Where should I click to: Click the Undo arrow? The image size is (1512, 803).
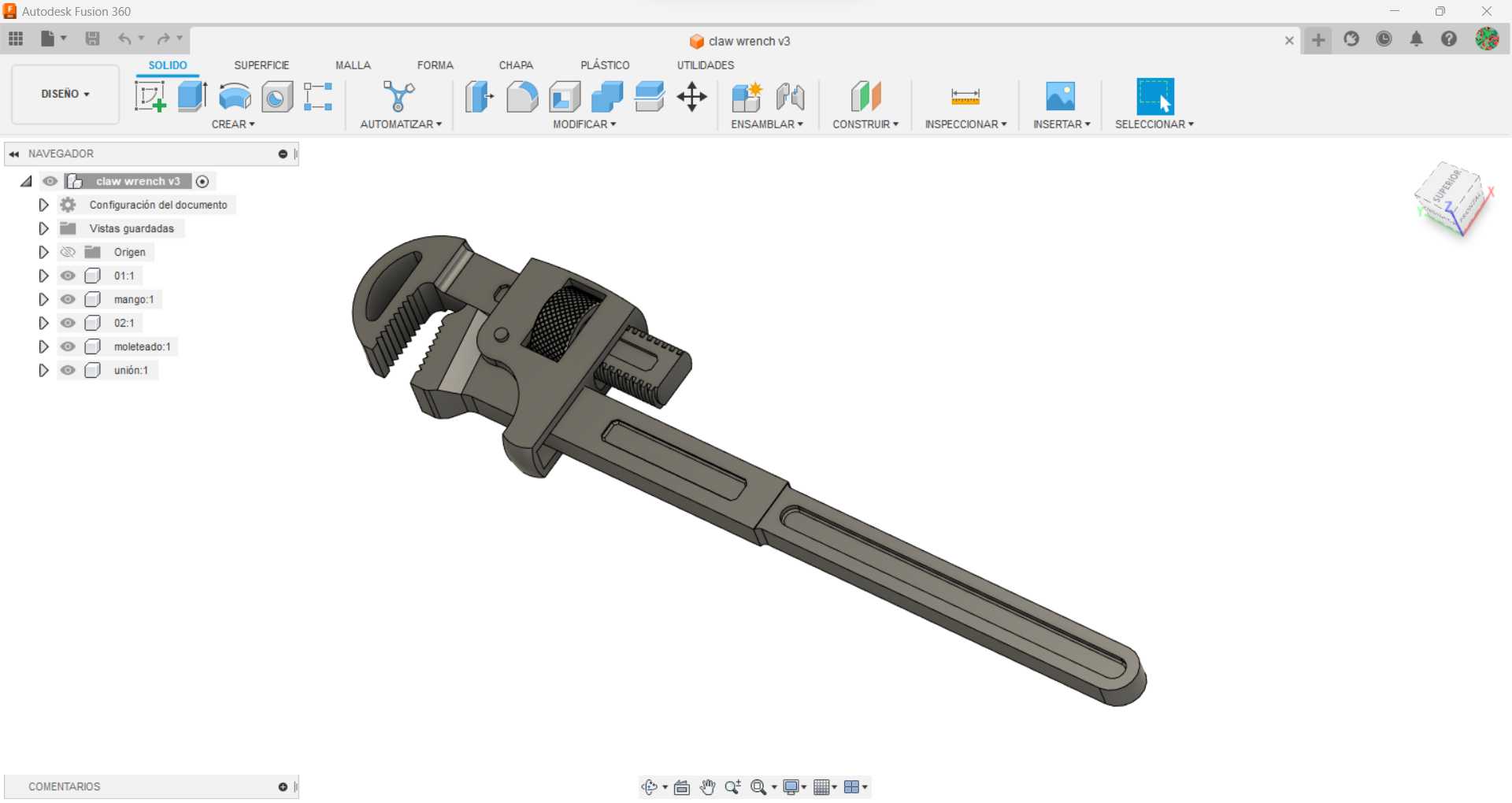(124, 39)
